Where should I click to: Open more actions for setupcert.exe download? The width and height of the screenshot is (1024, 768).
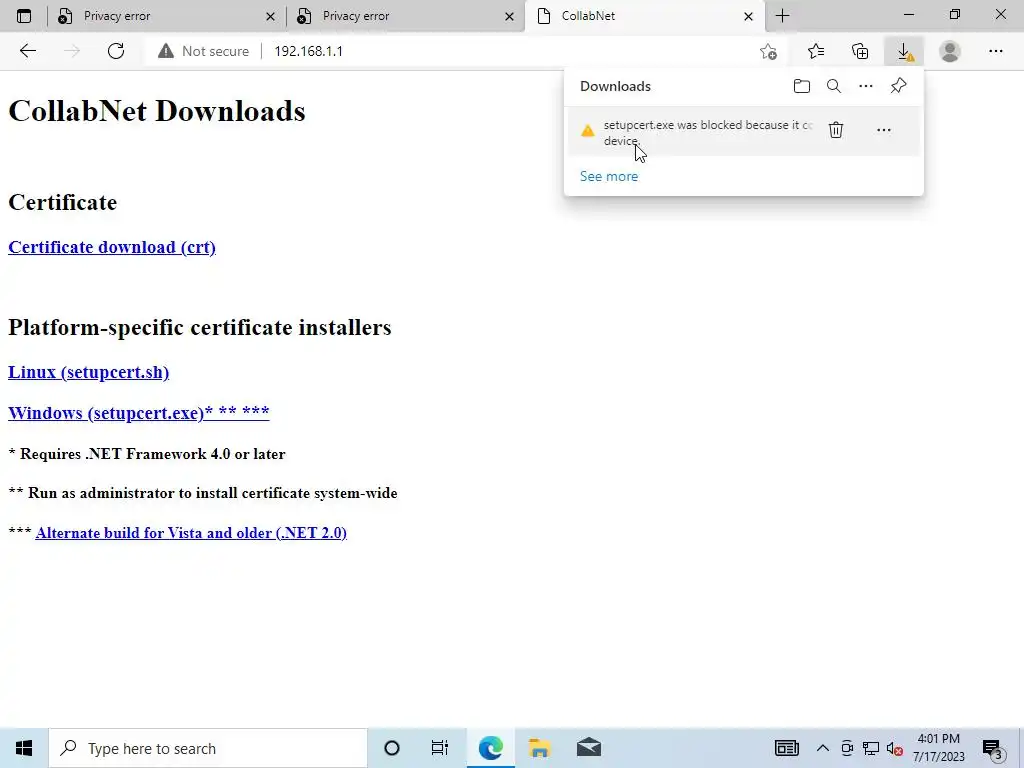coord(884,130)
